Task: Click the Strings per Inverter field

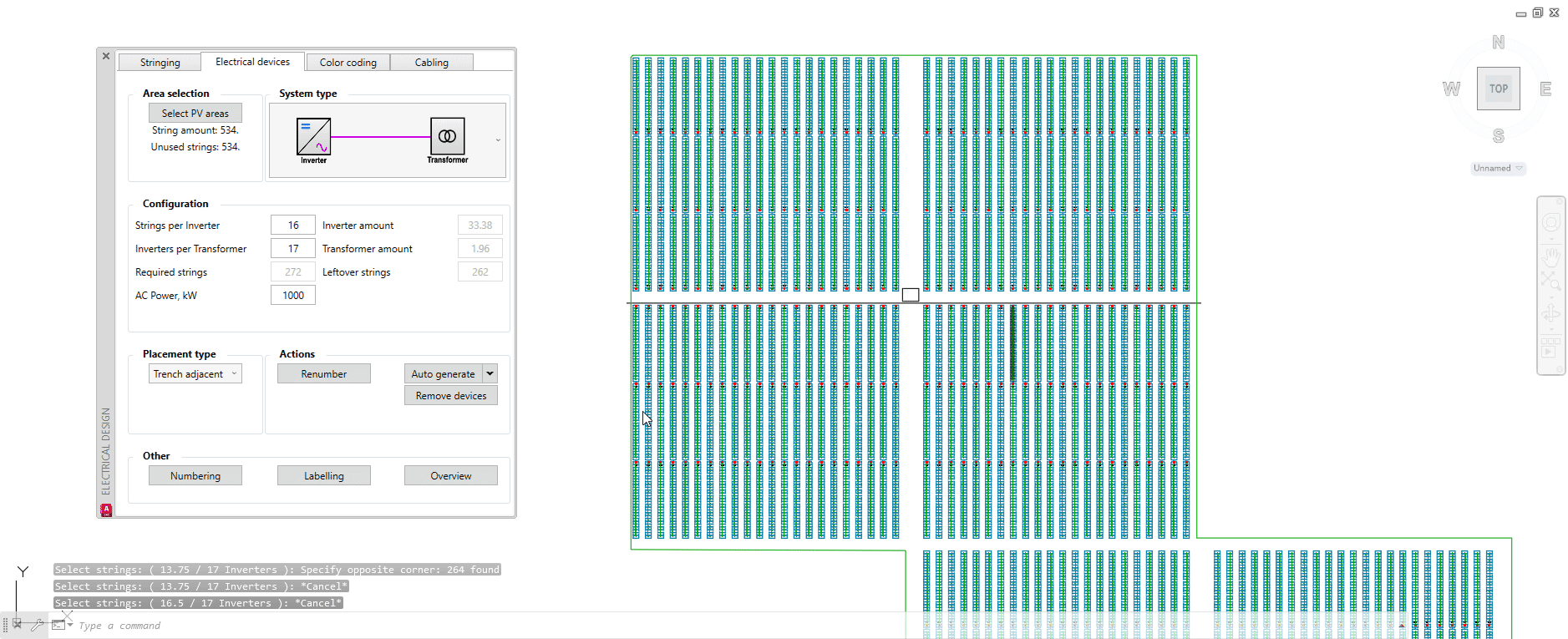Action: click(x=293, y=226)
